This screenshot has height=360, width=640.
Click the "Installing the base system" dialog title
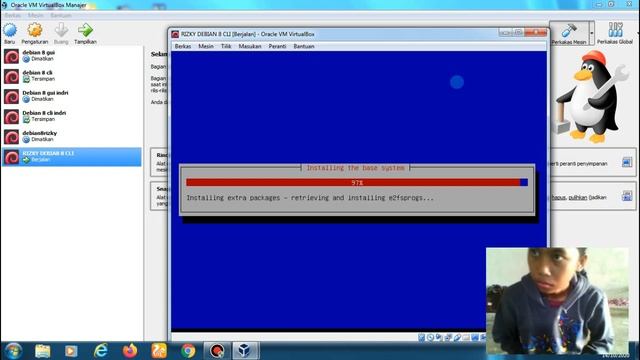coord(356,168)
